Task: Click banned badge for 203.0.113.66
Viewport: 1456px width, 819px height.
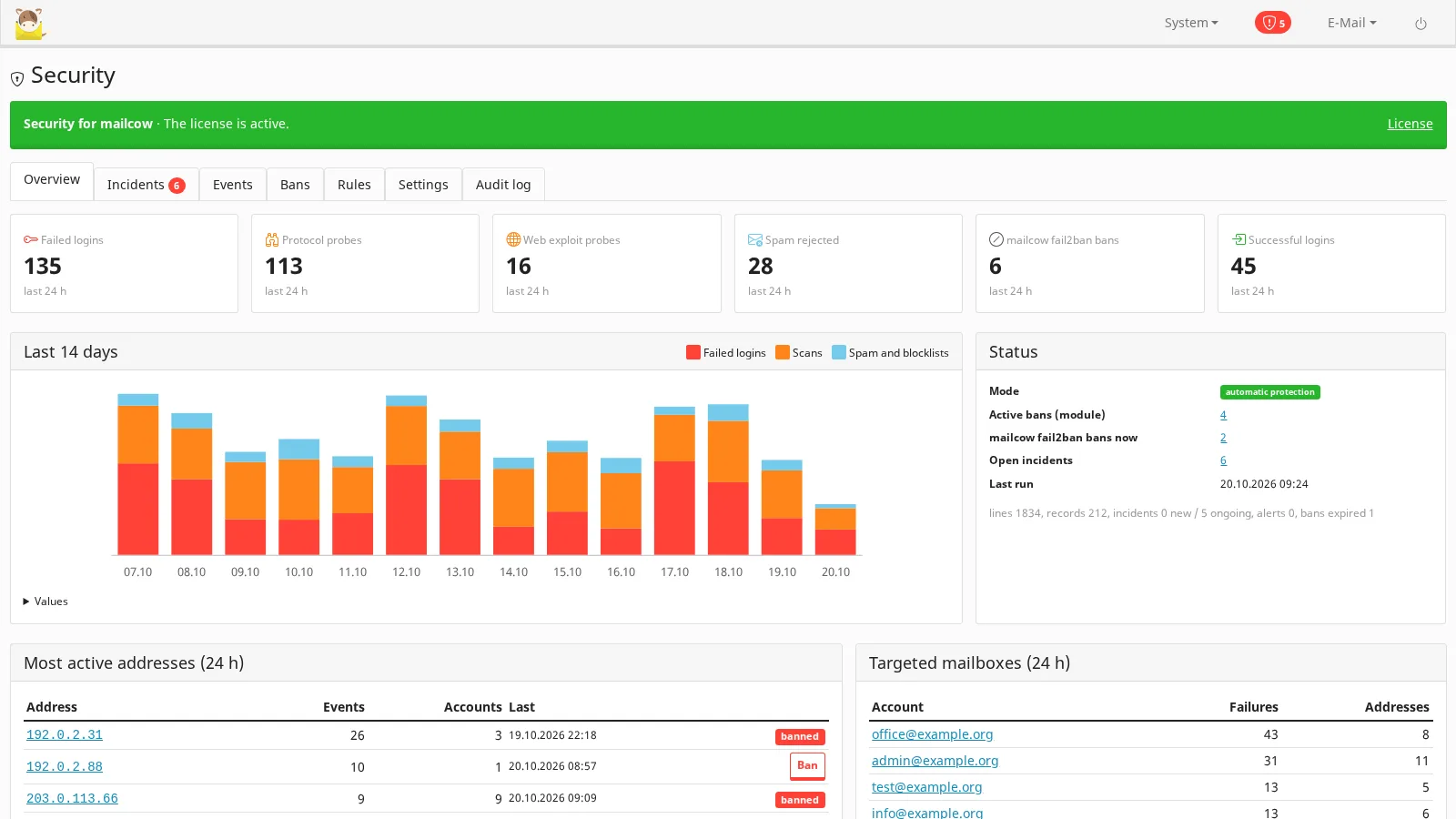Action: [x=800, y=801]
